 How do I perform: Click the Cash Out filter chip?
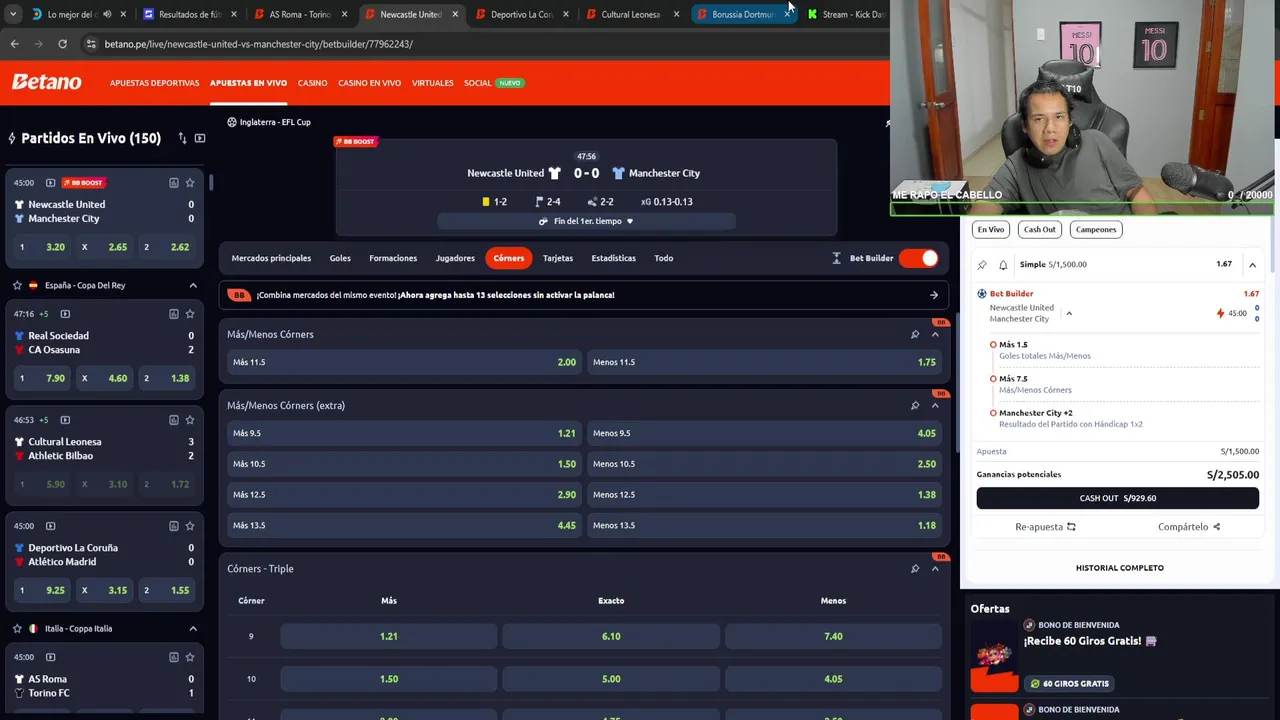[x=1039, y=229]
